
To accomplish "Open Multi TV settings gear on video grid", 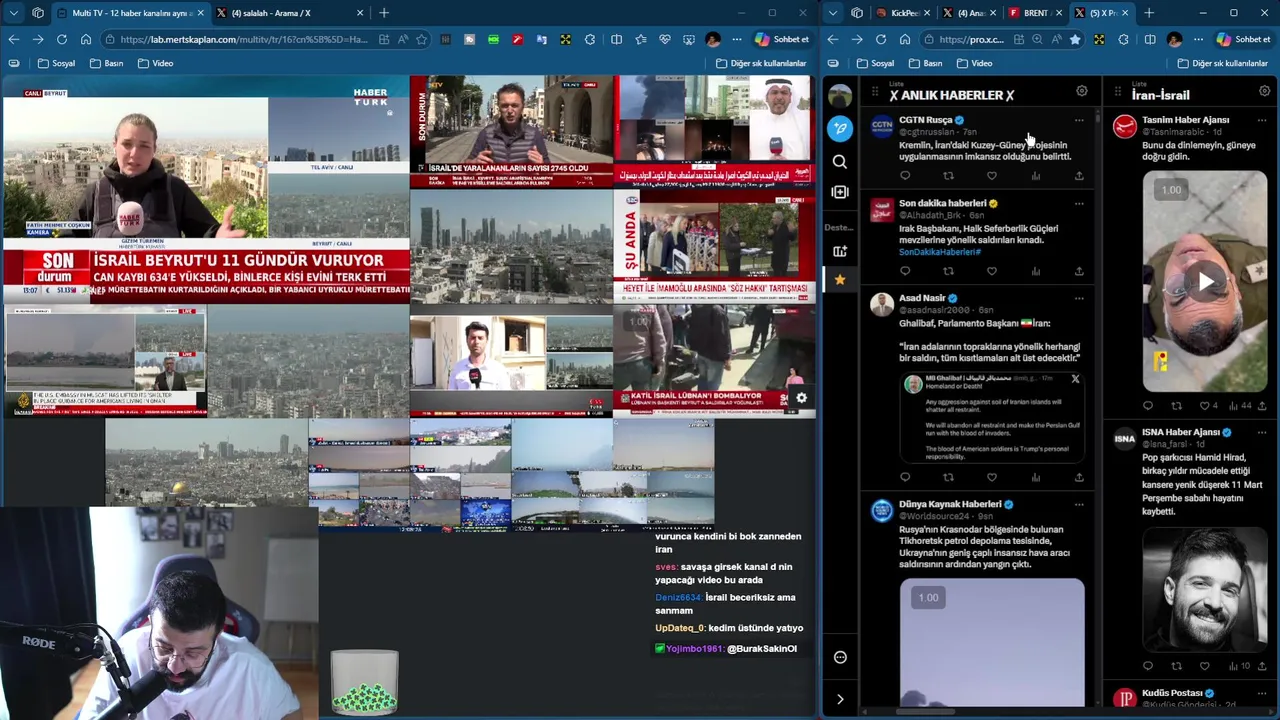I will [801, 398].
